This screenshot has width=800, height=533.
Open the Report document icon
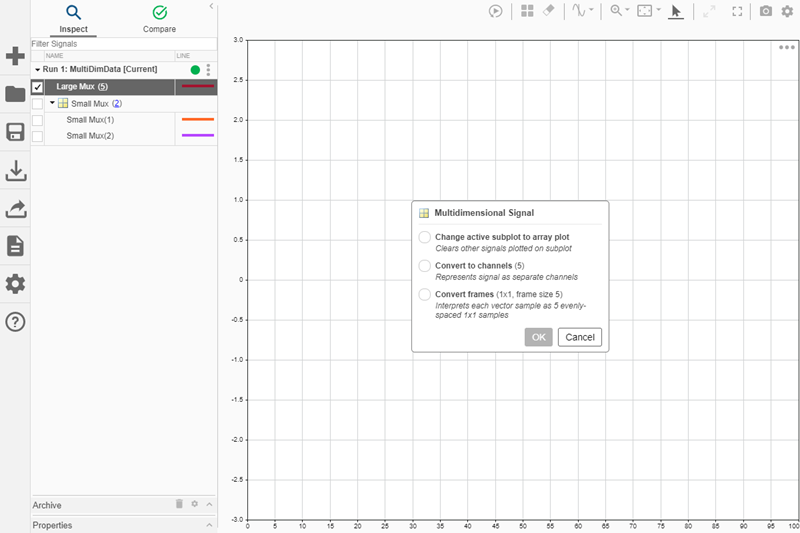coord(15,246)
